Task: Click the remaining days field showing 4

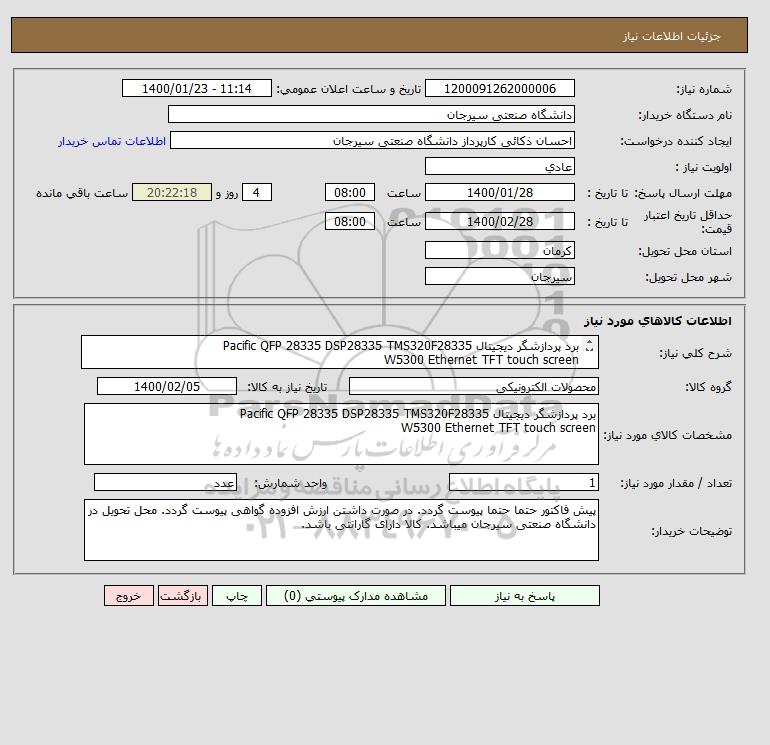Action: [x=257, y=193]
